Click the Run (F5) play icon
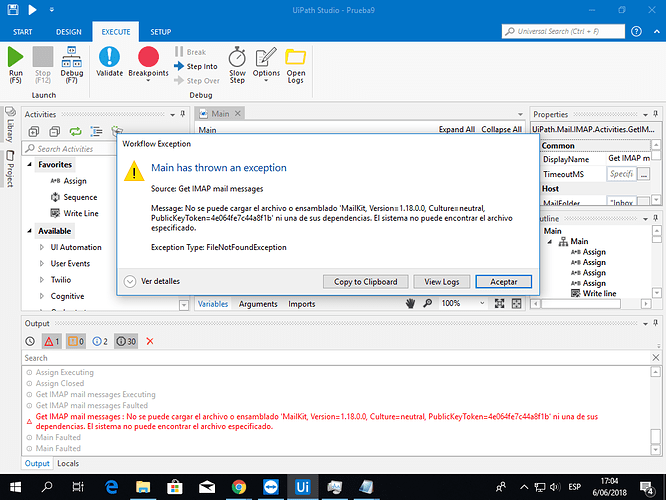Screen dimensions: 666x500 [x=16, y=57]
